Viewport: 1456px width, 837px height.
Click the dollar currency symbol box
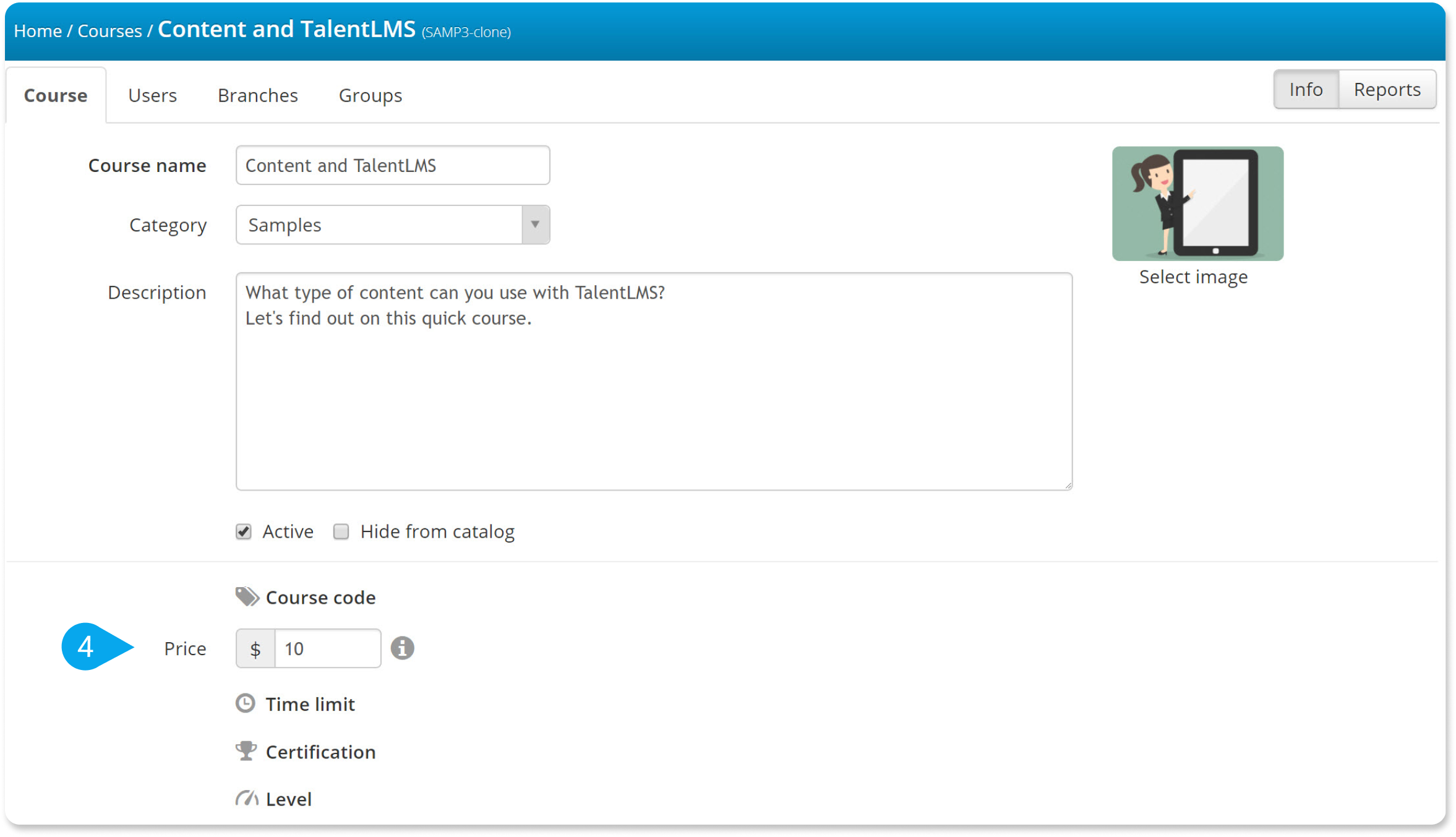click(x=255, y=648)
